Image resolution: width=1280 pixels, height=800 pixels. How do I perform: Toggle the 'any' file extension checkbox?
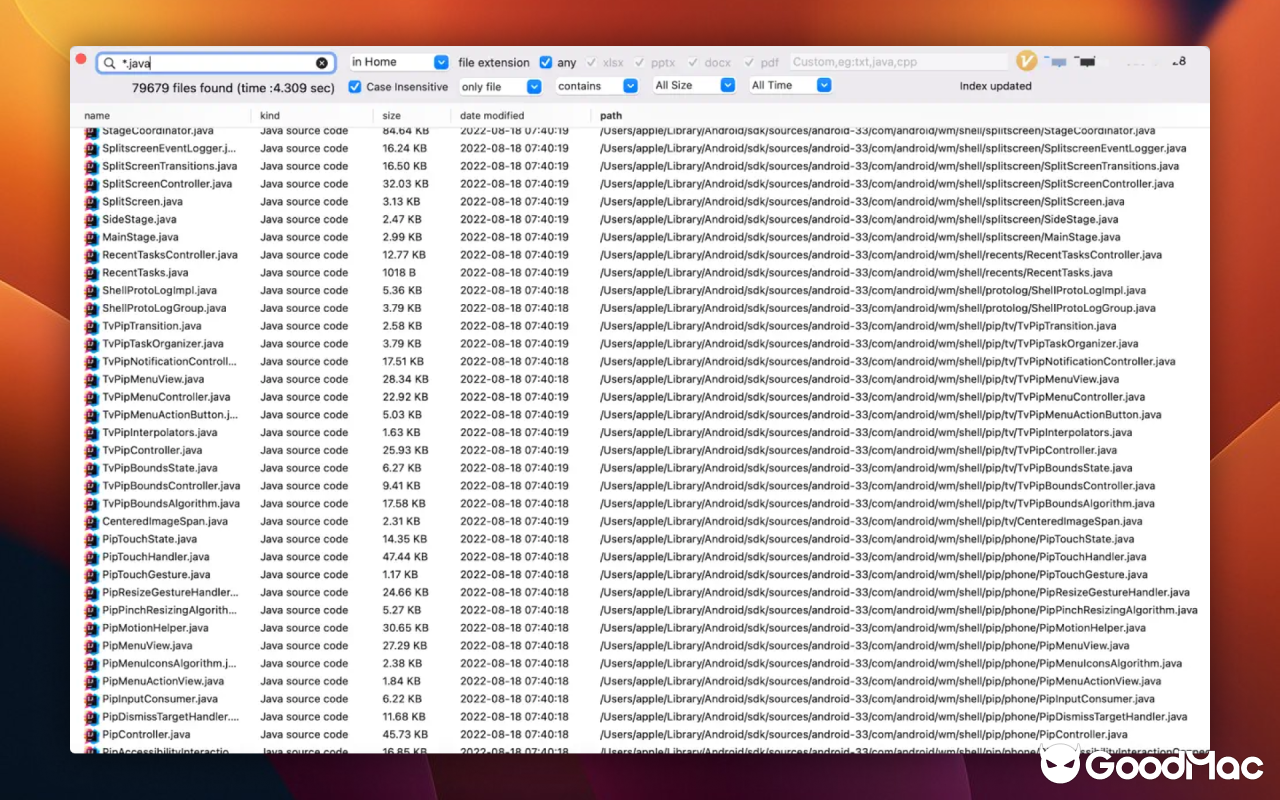(x=546, y=61)
